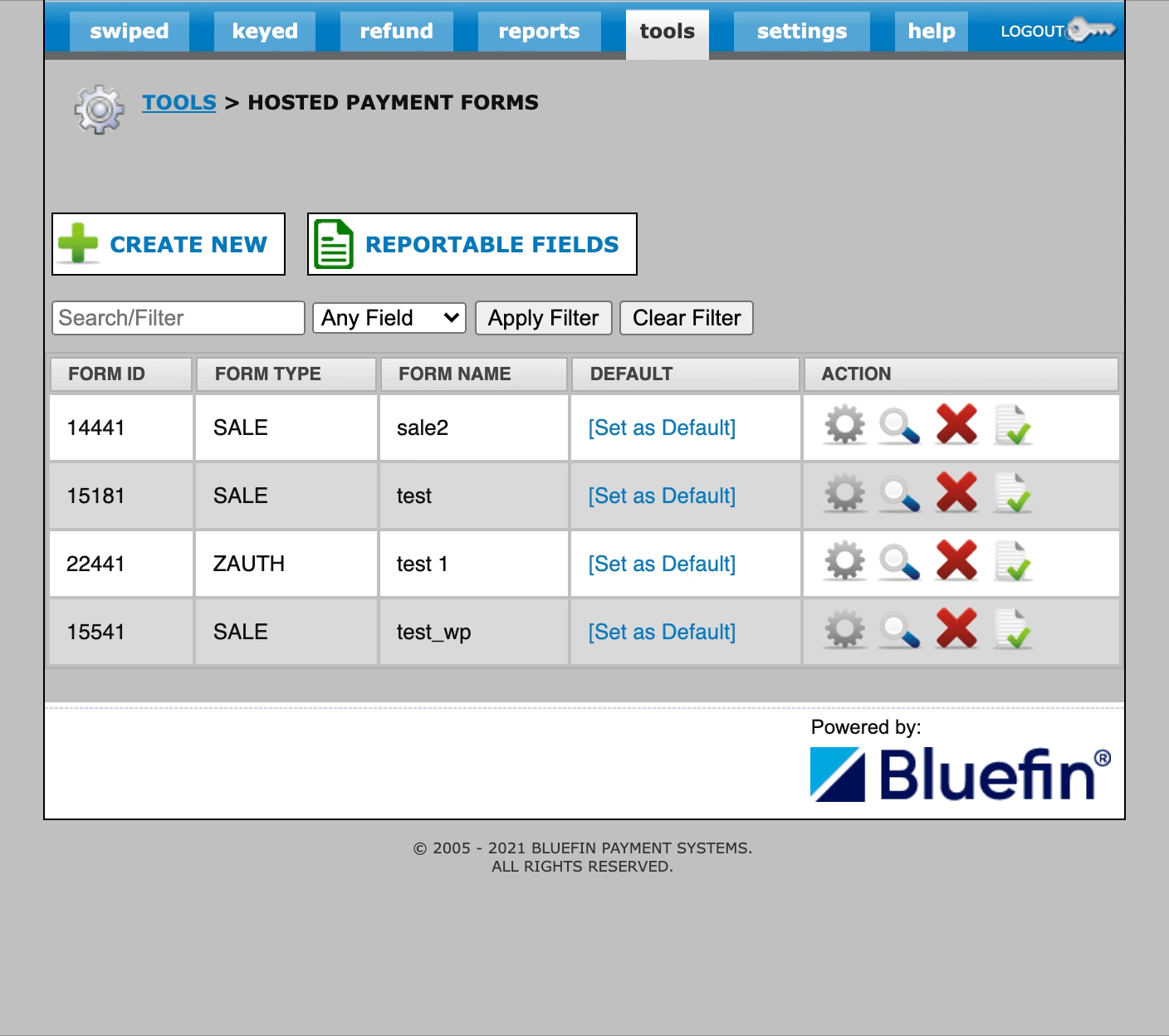1169x1036 pixels.
Task: Click magnifier icon for form 22441
Action: [899, 561]
